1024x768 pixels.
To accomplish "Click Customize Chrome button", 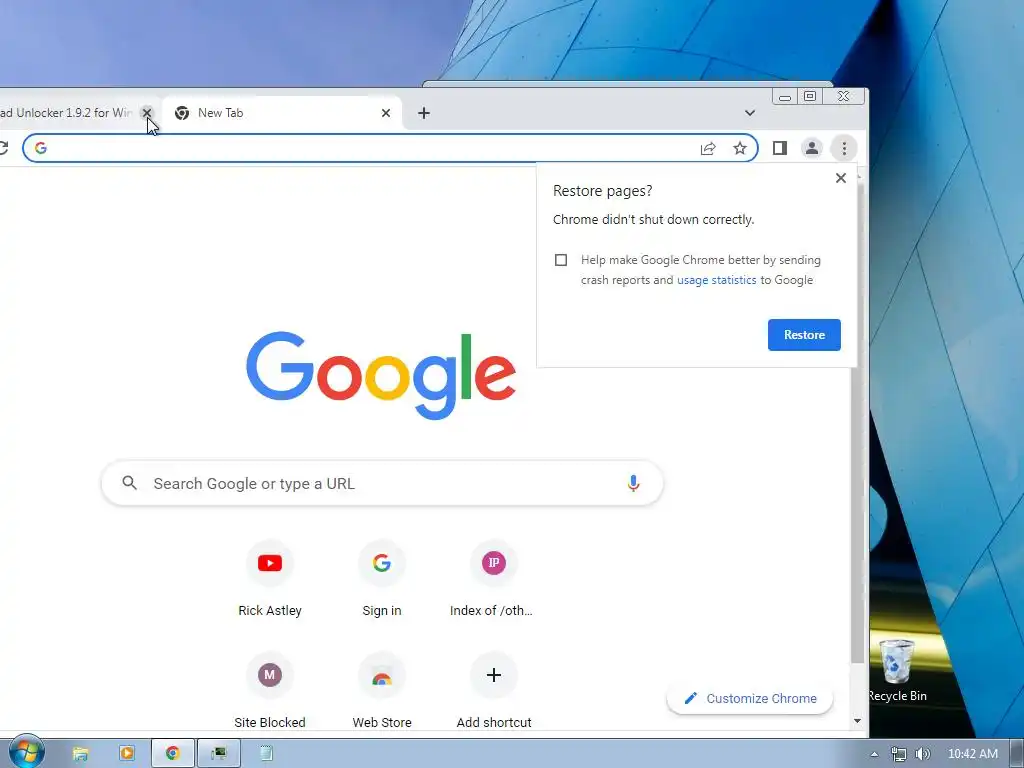I will 750,698.
